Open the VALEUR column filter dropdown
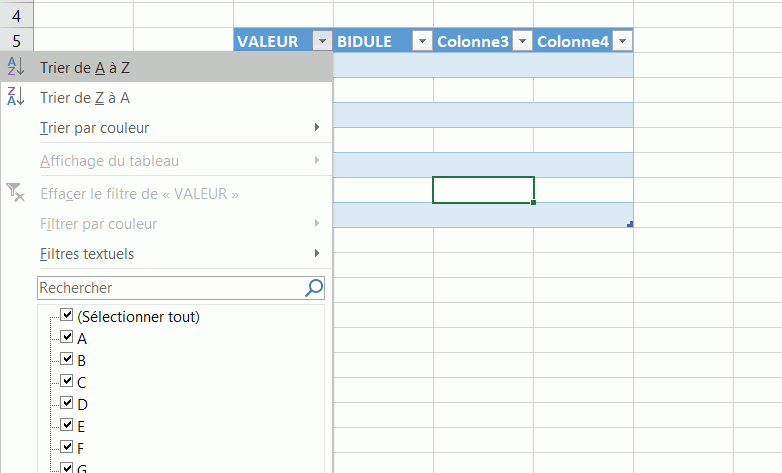 [321, 41]
